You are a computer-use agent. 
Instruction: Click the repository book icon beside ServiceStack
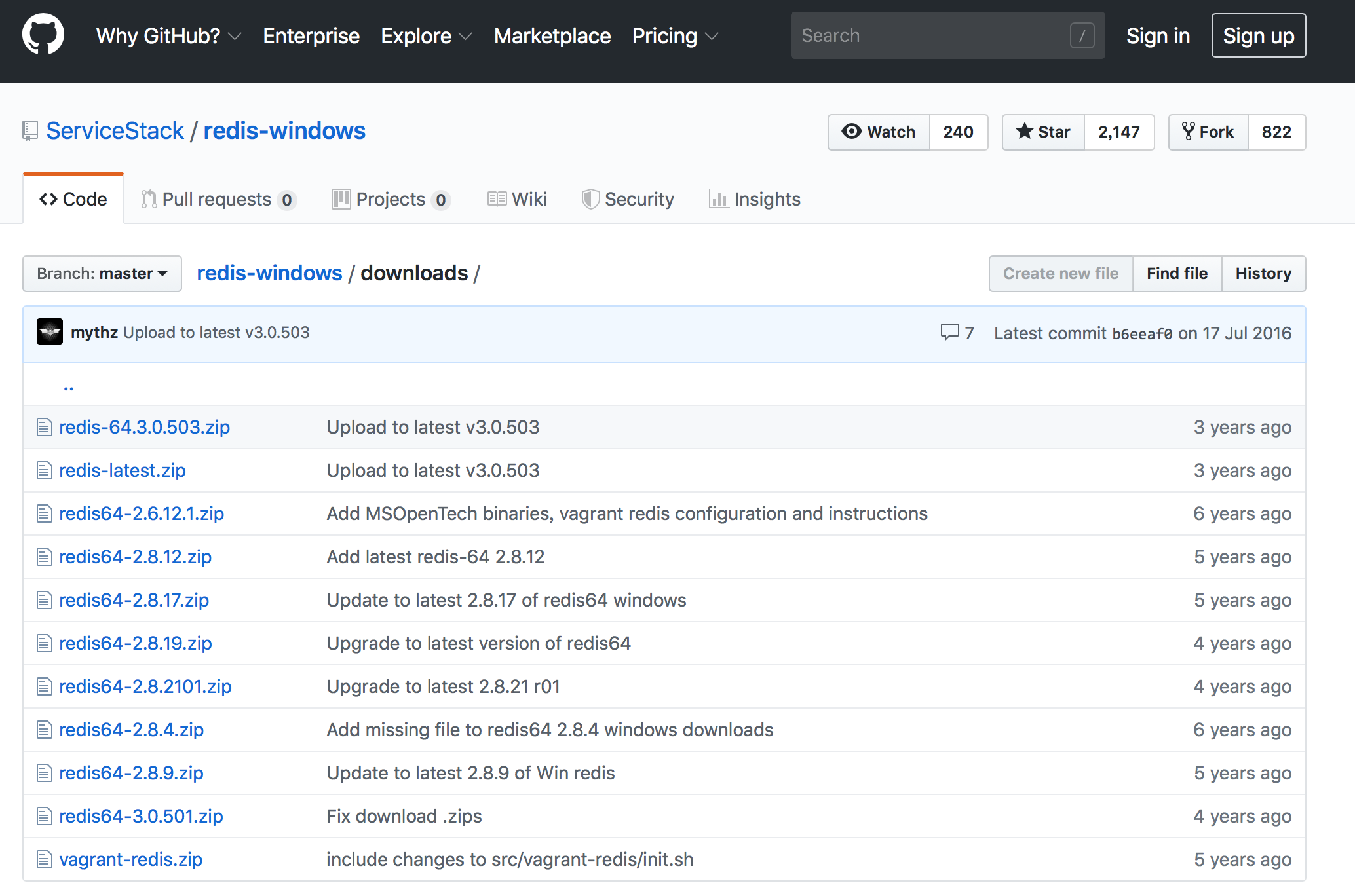[30, 131]
